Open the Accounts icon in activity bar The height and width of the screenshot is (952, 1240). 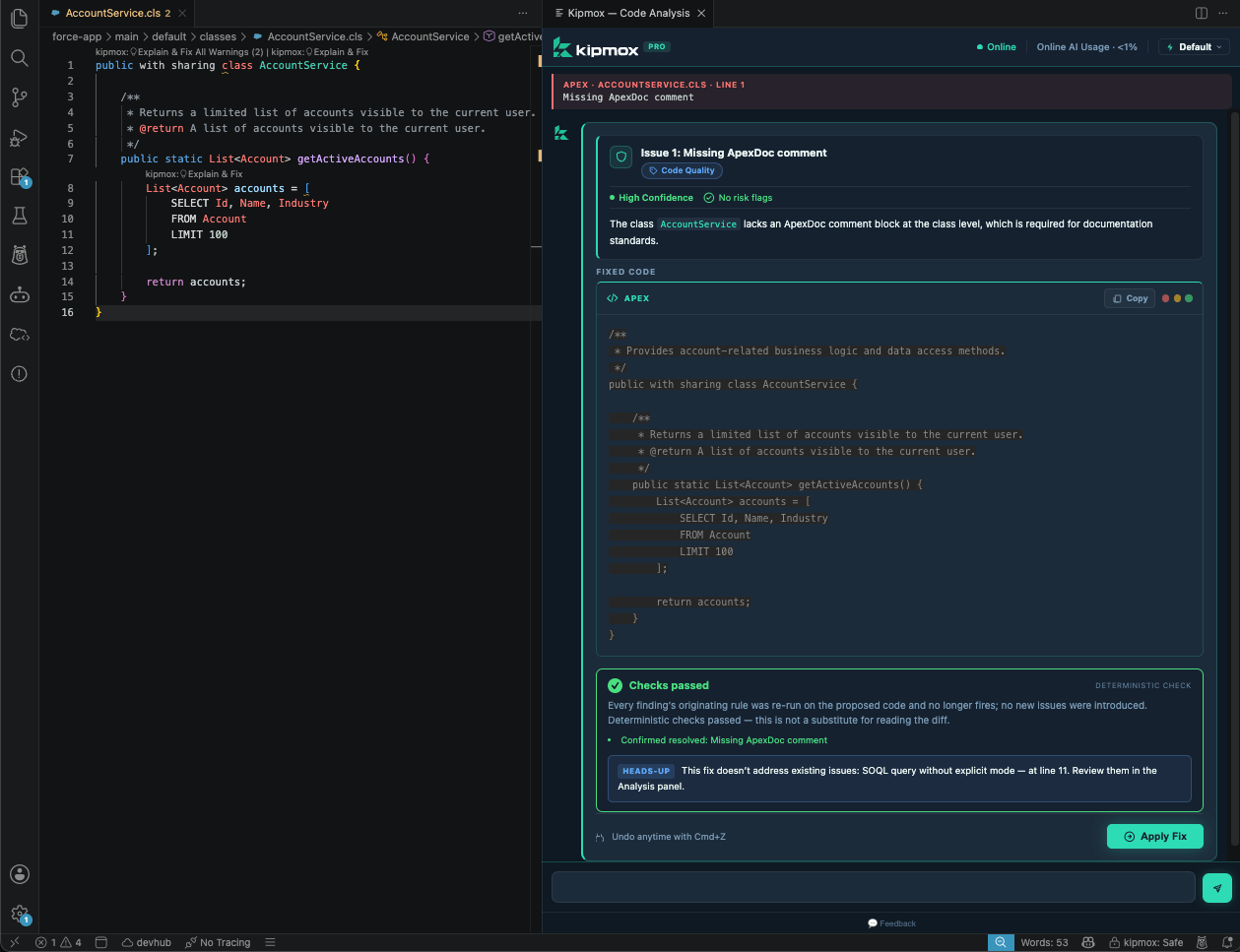coord(19,874)
